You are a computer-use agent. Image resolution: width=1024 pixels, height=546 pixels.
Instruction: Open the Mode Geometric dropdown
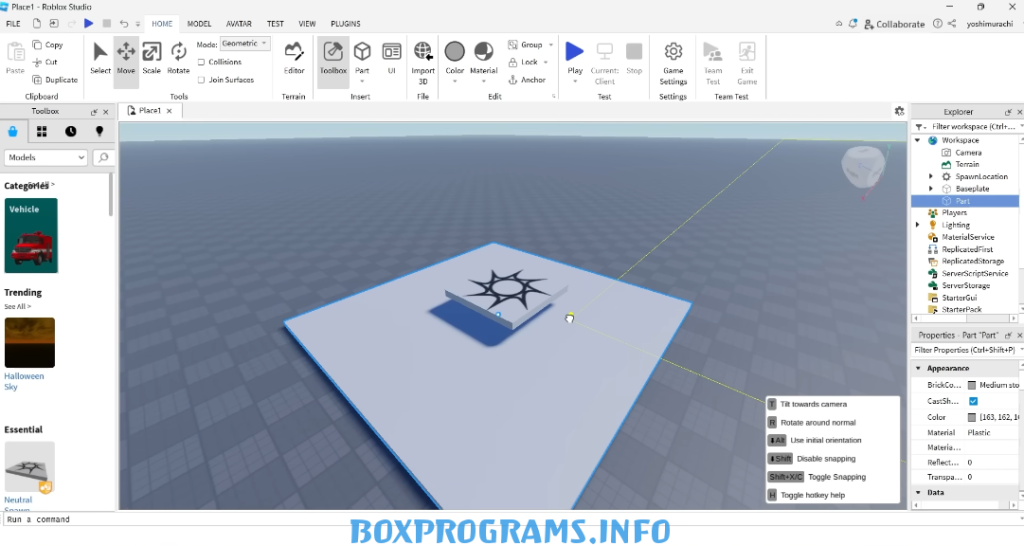(x=245, y=44)
